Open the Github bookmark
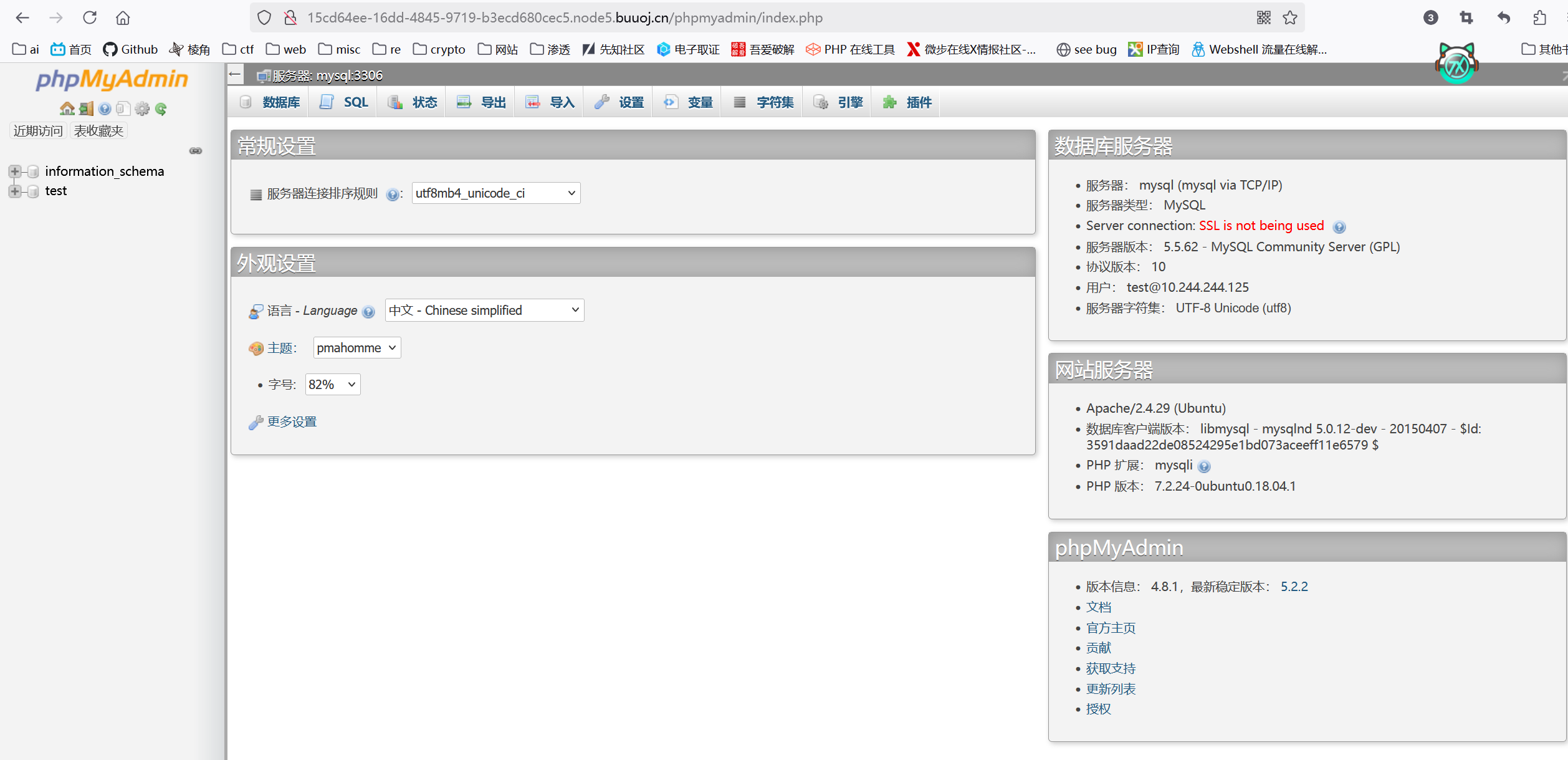Screen dimensions: 1568x760 click(x=131, y=49)
